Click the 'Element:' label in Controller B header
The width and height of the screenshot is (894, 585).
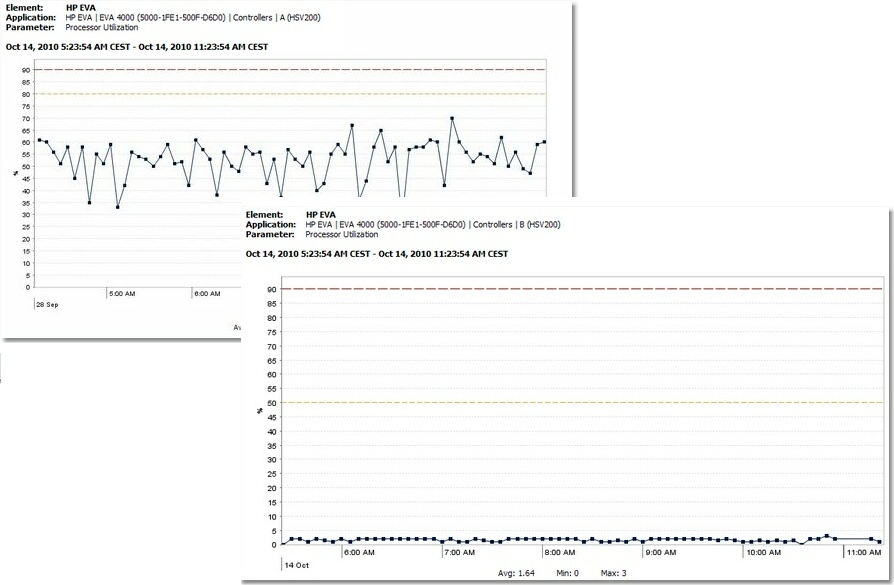click(264, 215)
